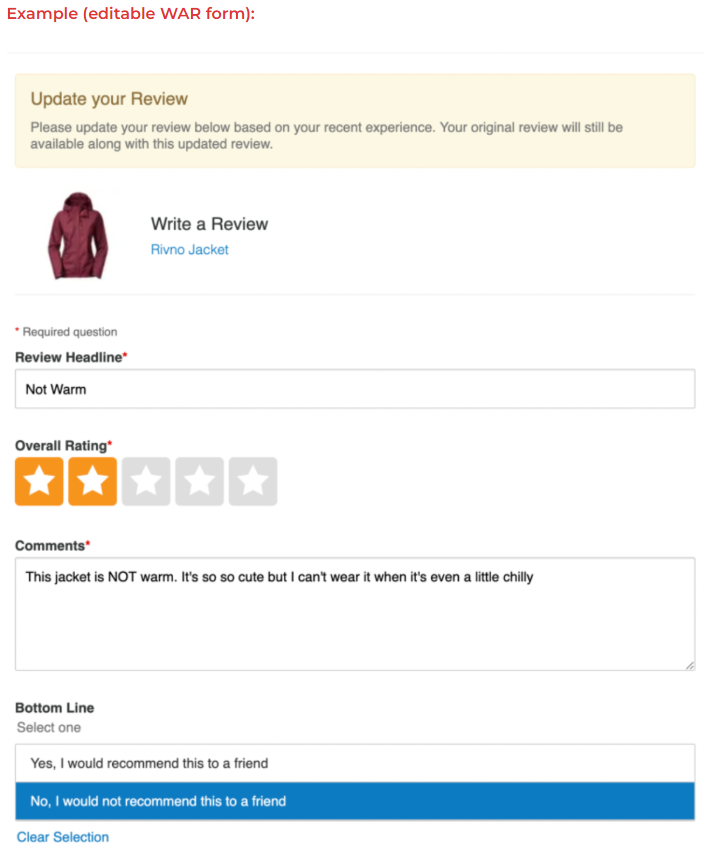Click the Comments field label

[52, 546]
